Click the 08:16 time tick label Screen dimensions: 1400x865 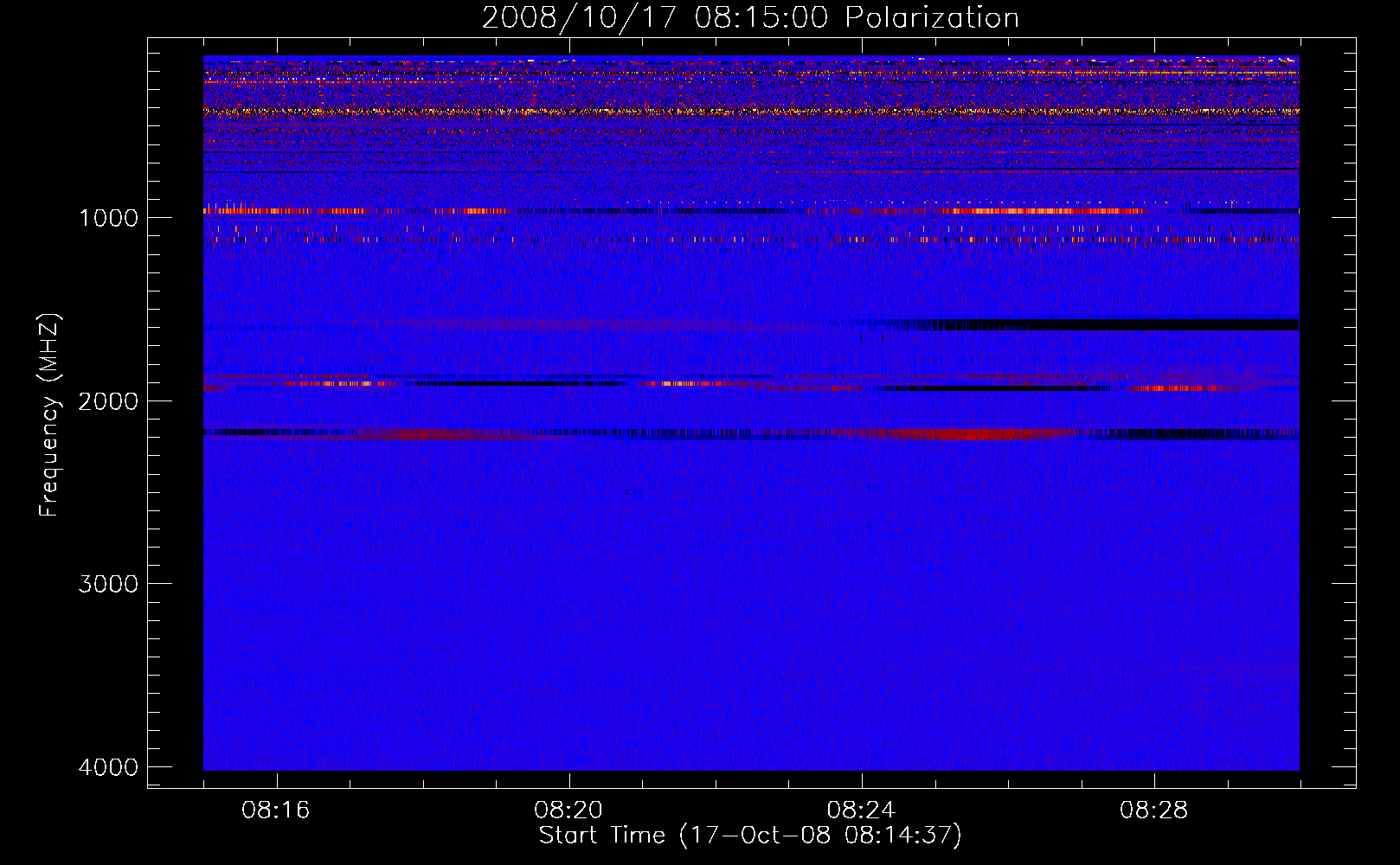(x=276, y=811)
